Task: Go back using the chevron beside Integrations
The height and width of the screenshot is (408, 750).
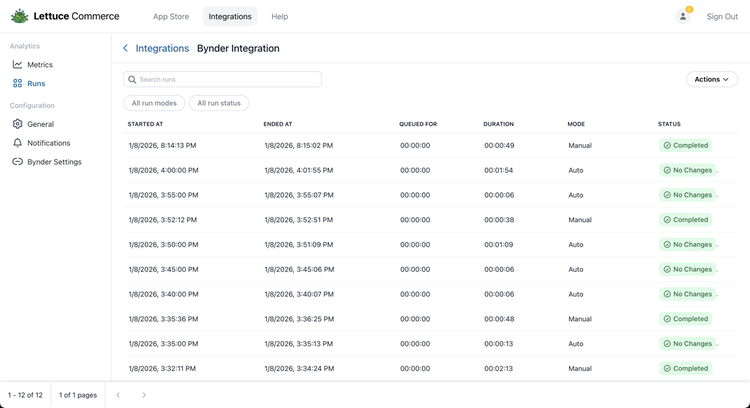Action: (x=125, y=48)
